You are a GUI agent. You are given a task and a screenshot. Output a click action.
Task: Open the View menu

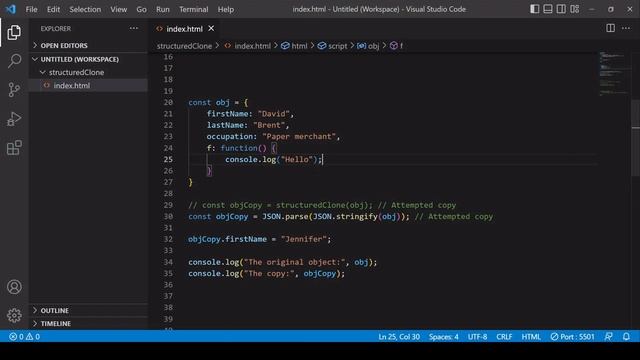point(118,9)
